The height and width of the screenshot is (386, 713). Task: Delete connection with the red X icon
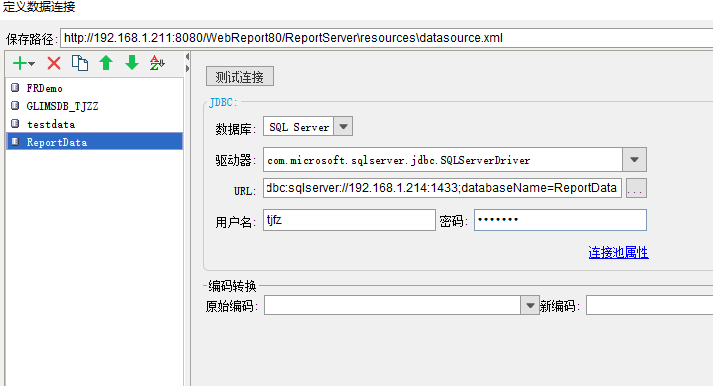pos(54,63)
